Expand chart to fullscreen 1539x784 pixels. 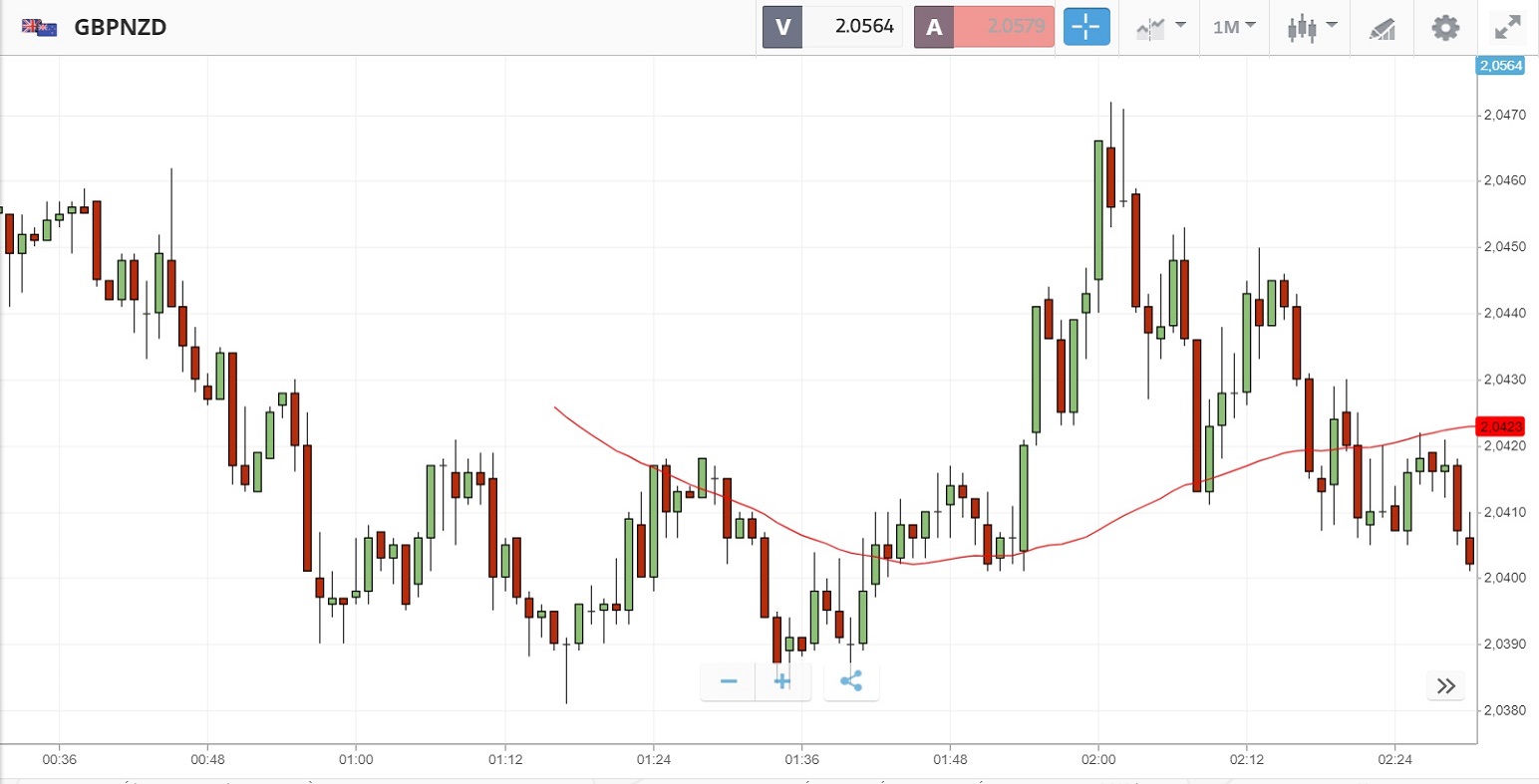pos(1508,27)
